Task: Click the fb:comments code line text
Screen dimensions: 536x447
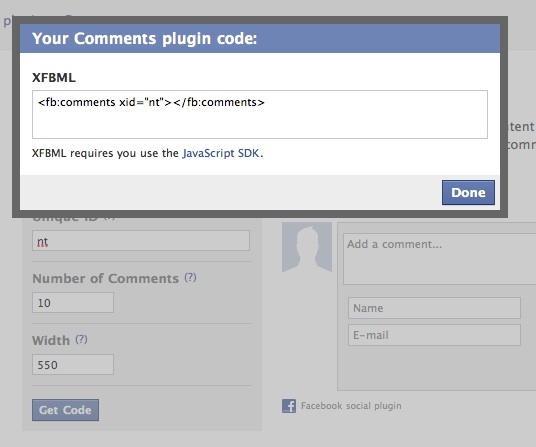Action: click(x=151, y=102)
